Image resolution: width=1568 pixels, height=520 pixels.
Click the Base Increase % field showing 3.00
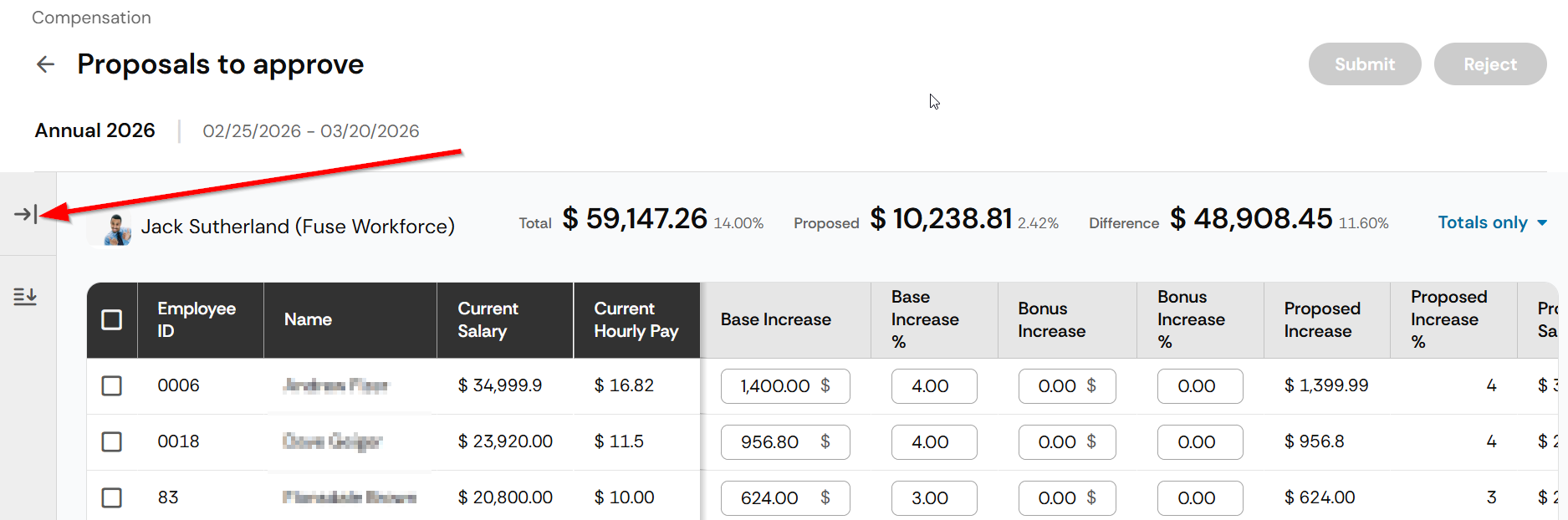click(x=933, y=497)
